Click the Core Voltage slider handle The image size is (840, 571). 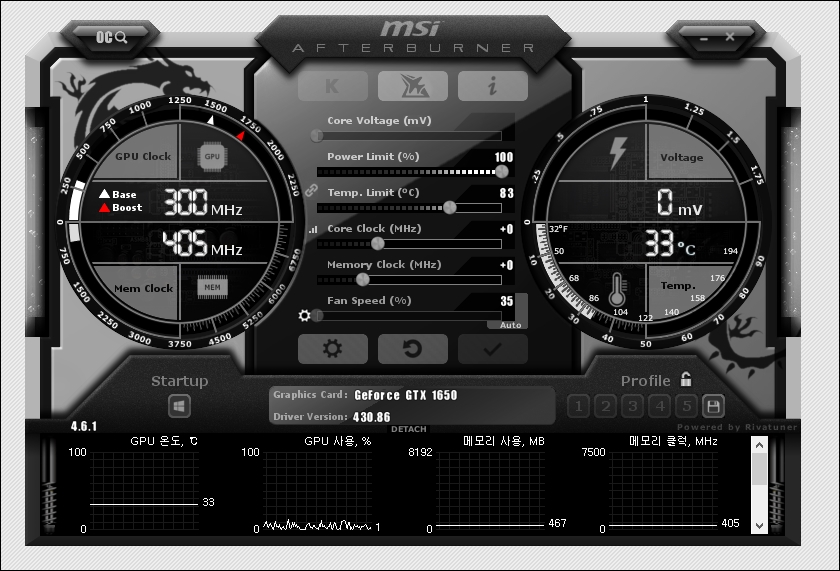[317, 136]
